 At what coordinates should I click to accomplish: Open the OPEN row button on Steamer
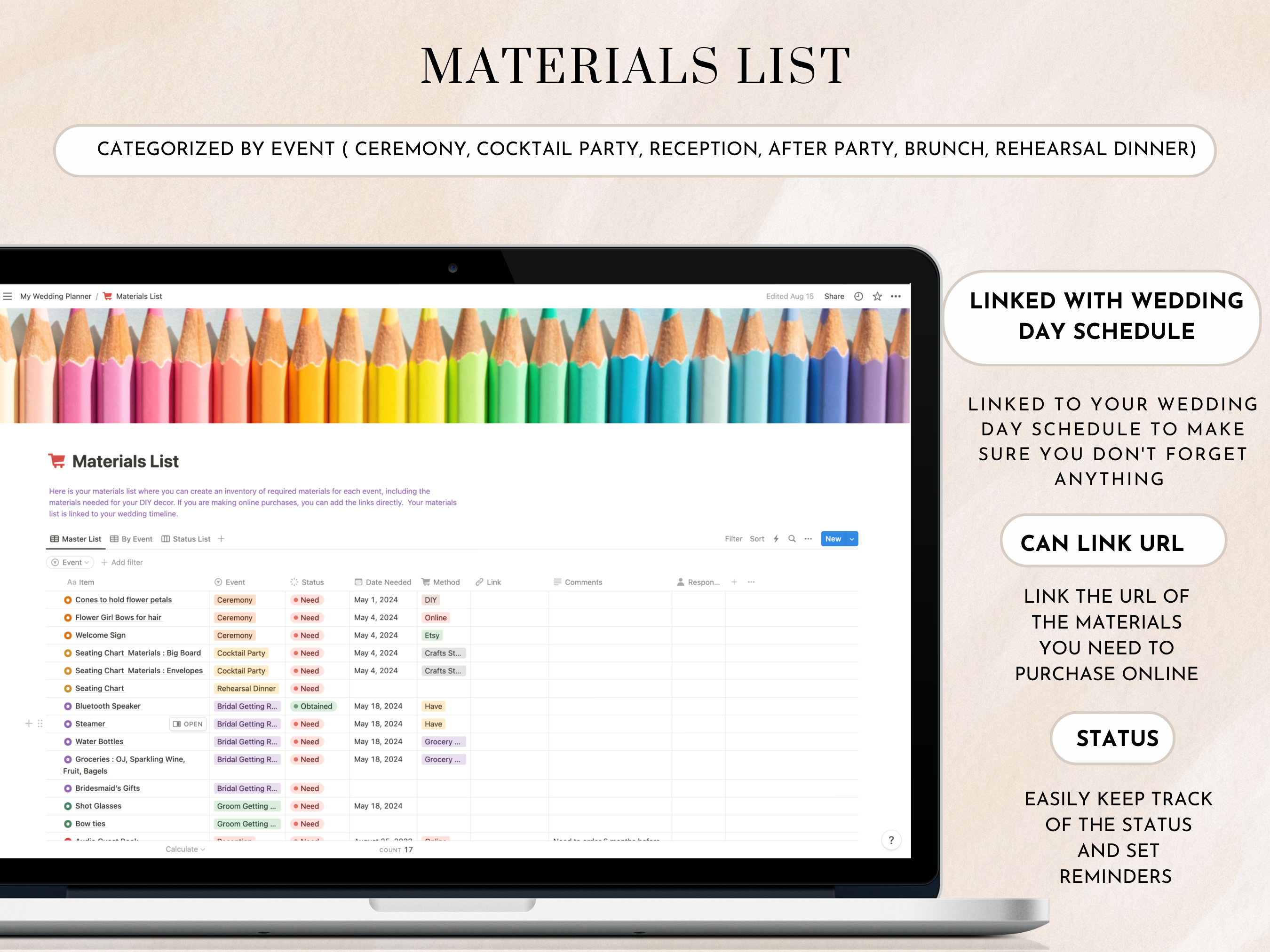point(188,724)
